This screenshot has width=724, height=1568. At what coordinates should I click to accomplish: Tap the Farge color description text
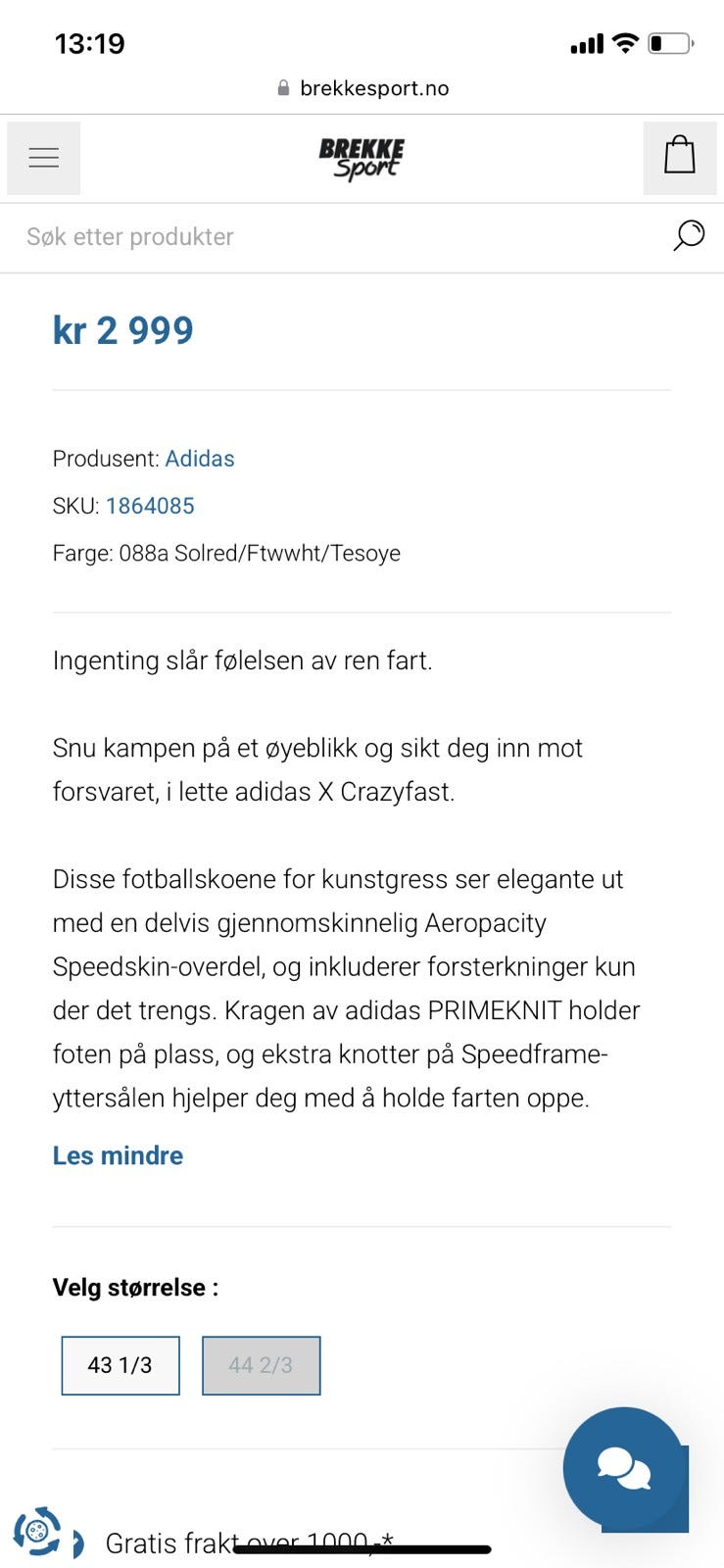pyautogui.click(x=226, y=553)
